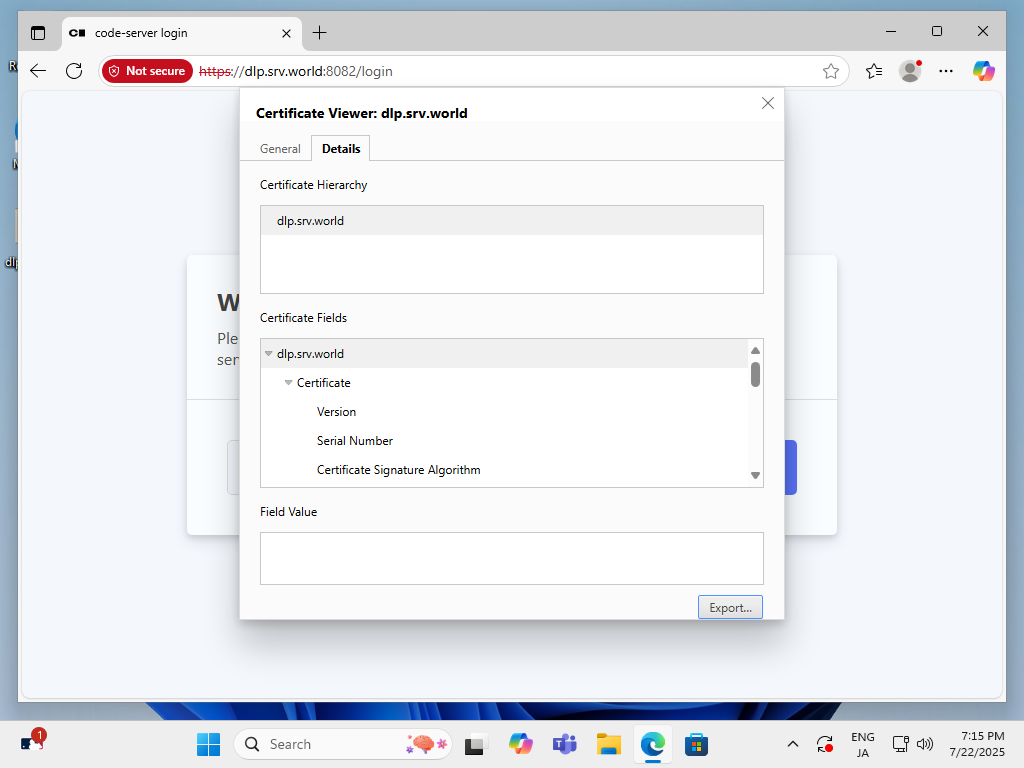The width and height of the screenshot is (1024, 768).
Task: Open Microsoft Teams from the taskbar
Action: pos(564,744)
